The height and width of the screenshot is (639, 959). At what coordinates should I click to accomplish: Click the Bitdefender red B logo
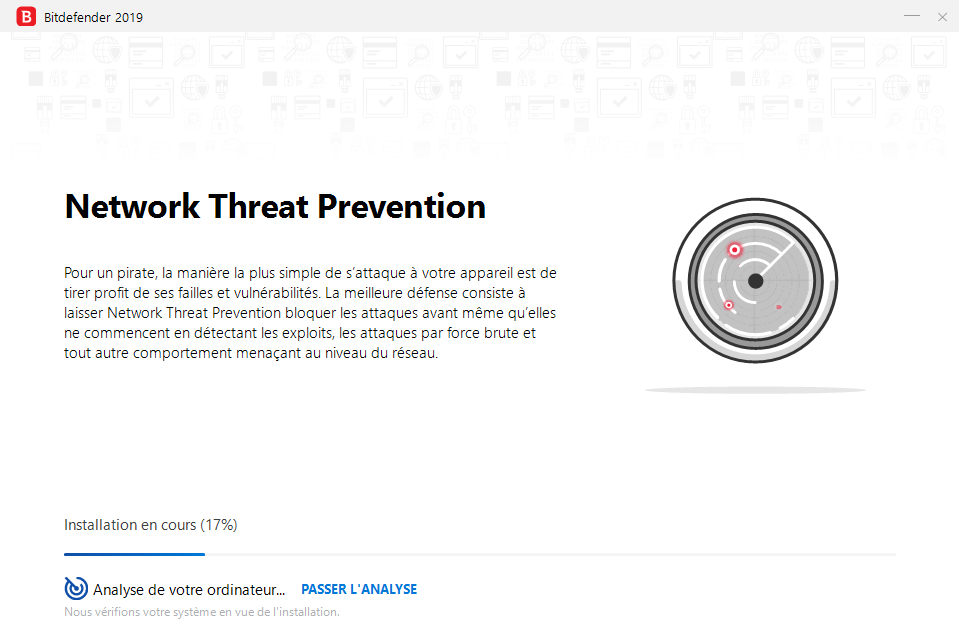(26, 17)
